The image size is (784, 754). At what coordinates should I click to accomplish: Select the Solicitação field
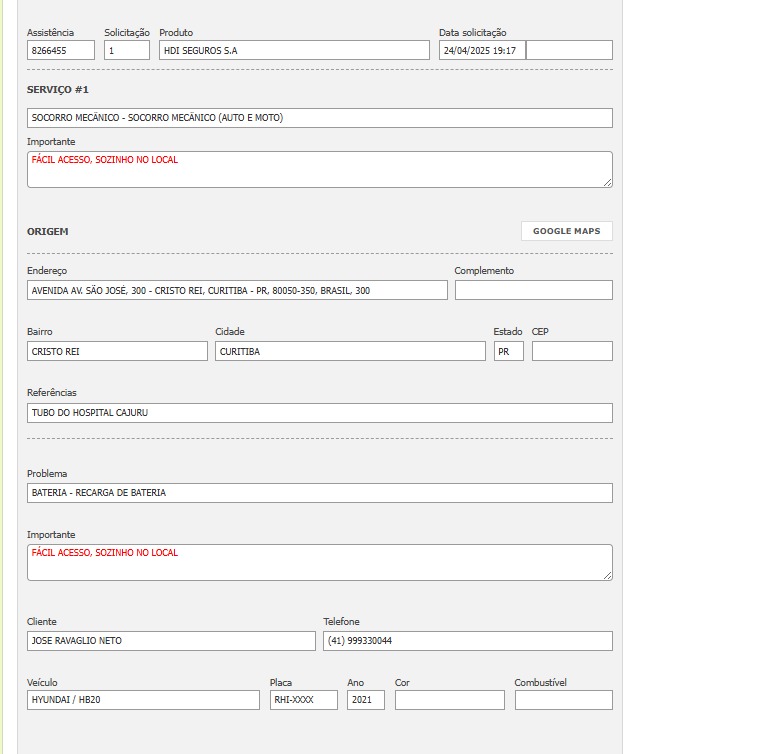(127, 50)
